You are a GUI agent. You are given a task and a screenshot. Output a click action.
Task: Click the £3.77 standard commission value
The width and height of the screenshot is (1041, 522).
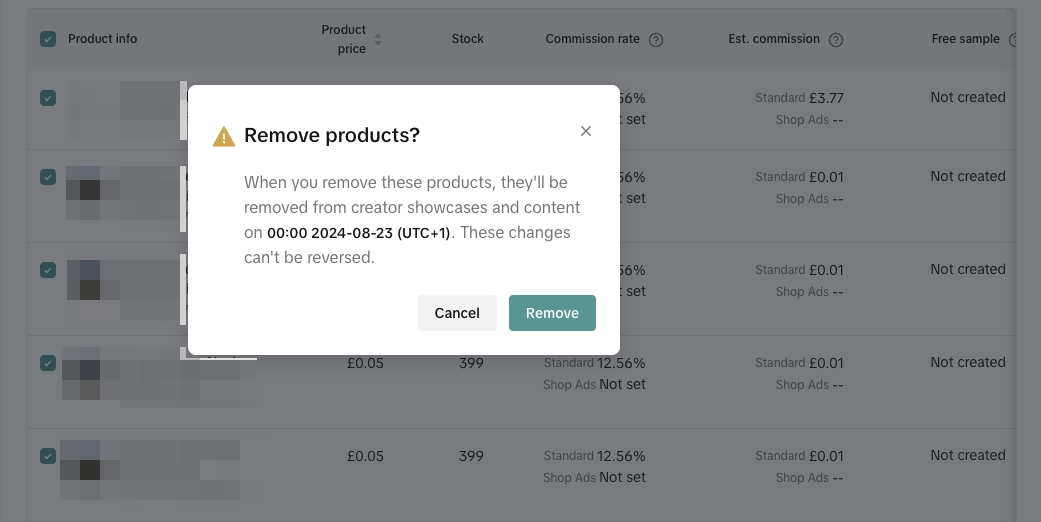tap(826, 98)
